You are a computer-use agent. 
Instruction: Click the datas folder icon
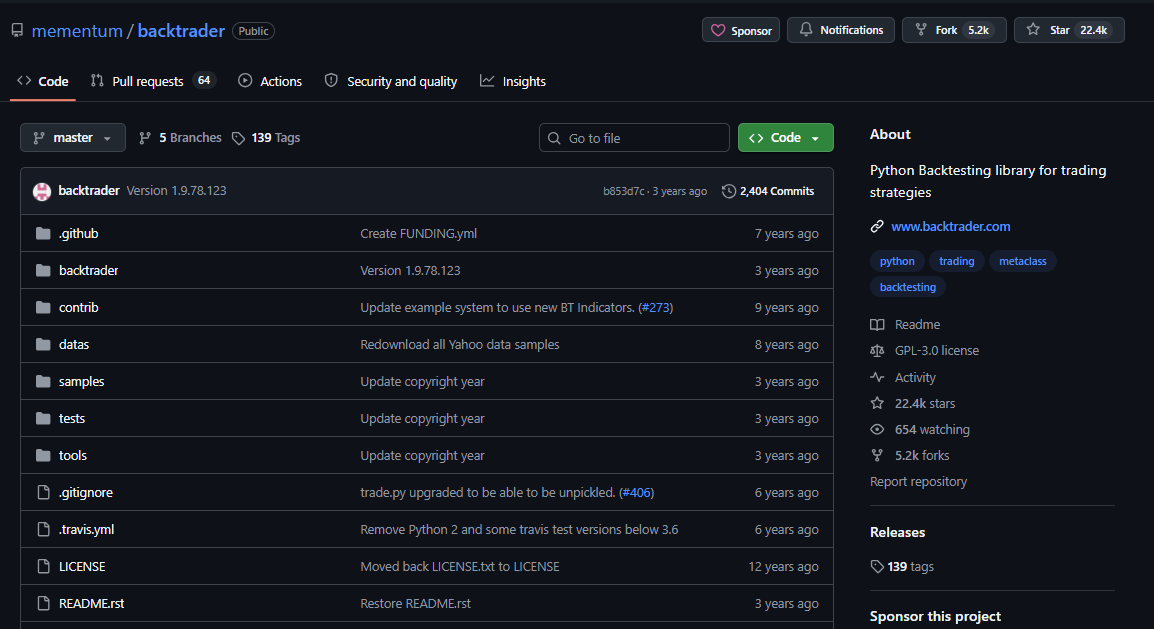(x=43, y=344)
